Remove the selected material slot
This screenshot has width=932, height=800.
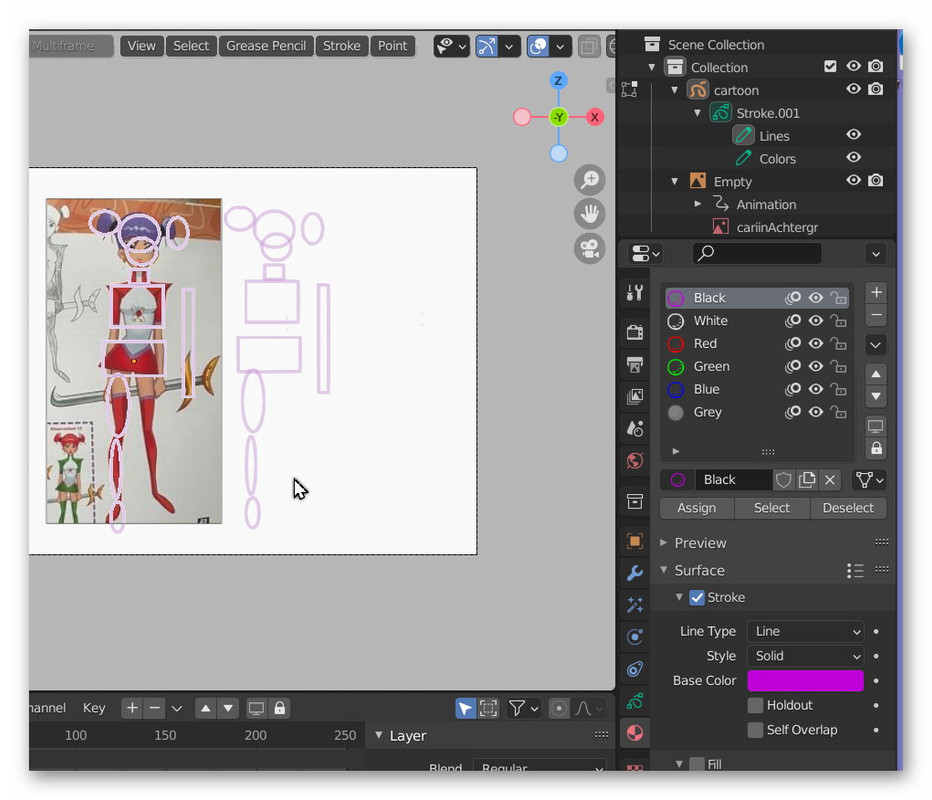pyautogui.click(x=876, y=315)
